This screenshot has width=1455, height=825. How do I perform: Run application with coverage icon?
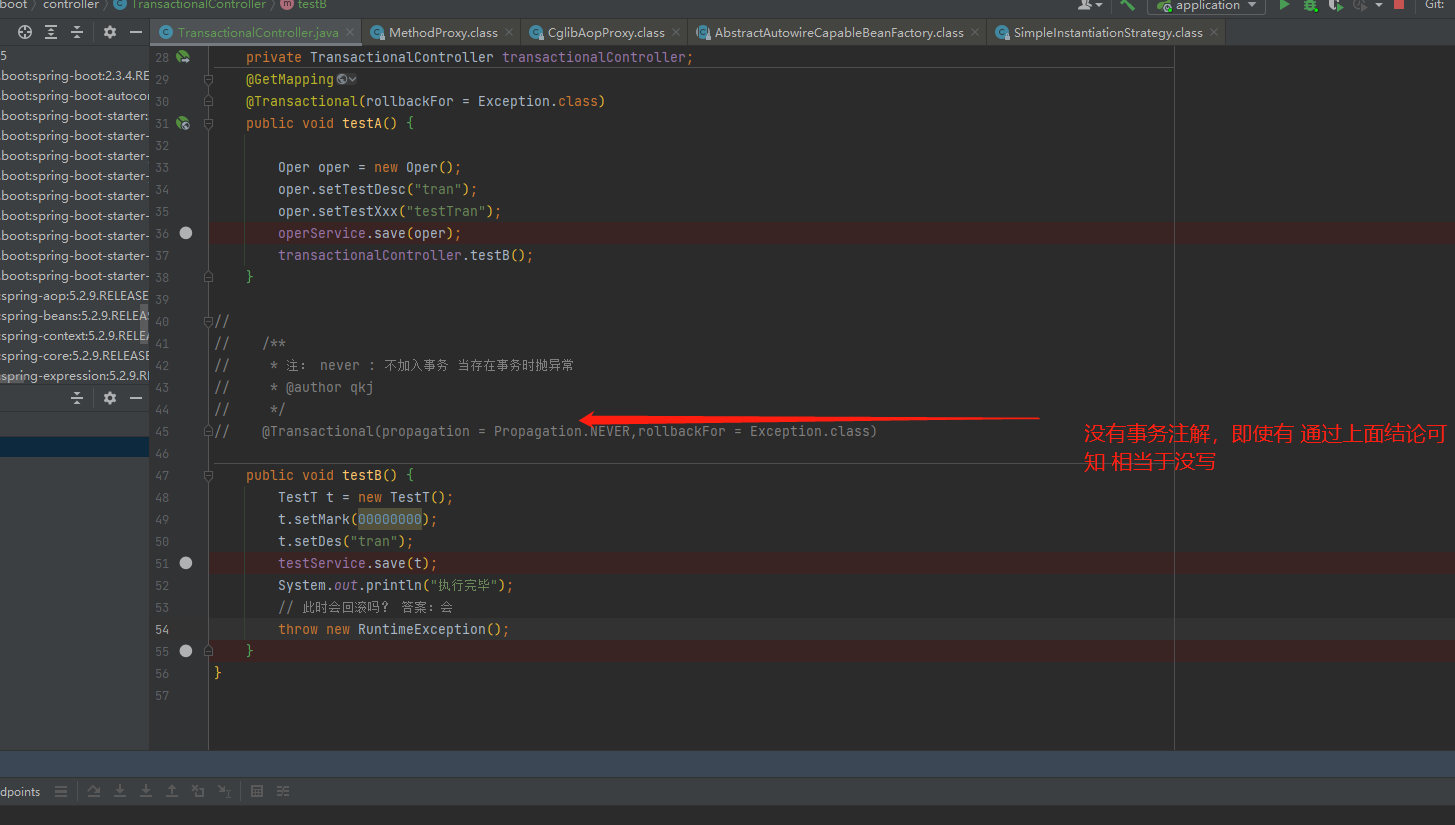(x=1335, y=5)
